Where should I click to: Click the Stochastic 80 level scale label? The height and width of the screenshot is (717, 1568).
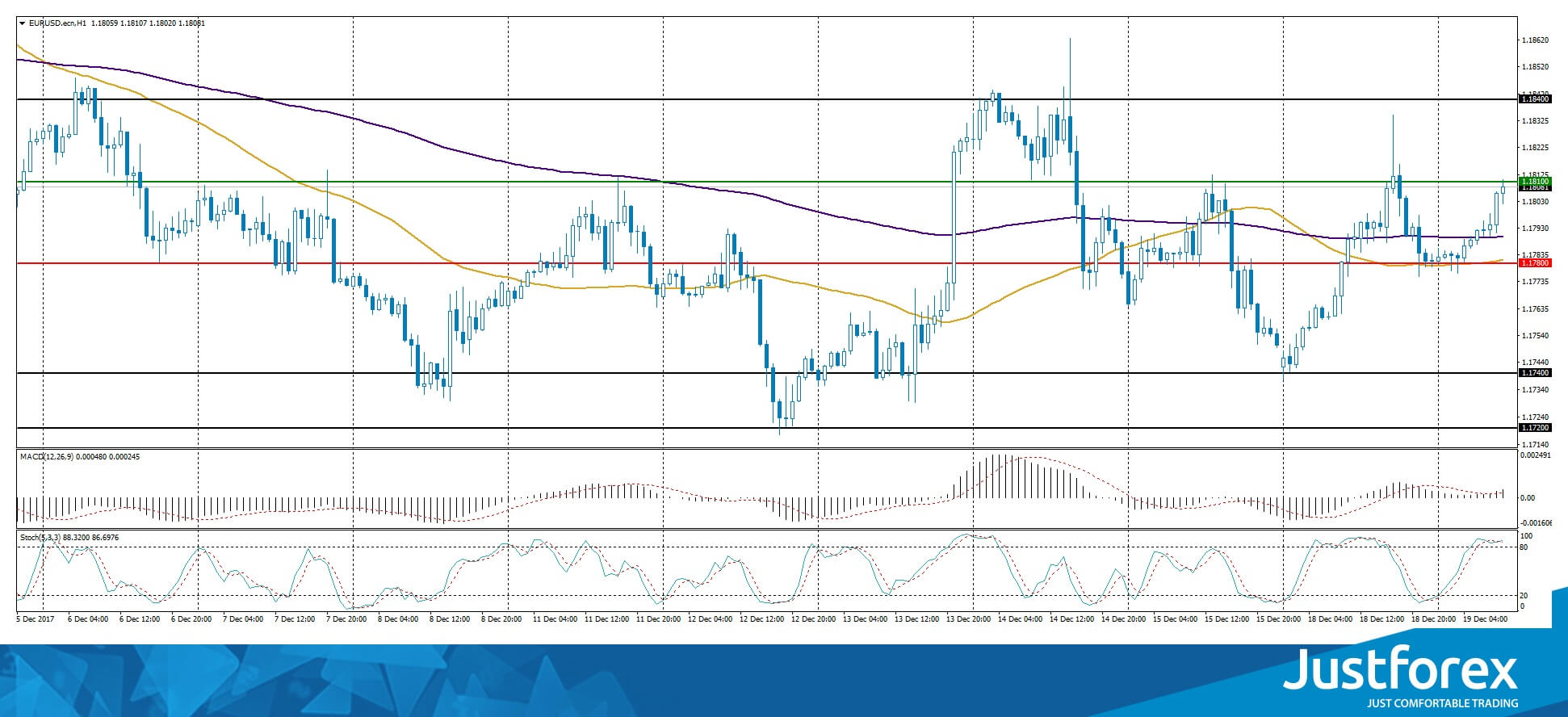pyautogui.click(x=1524, y=547)
